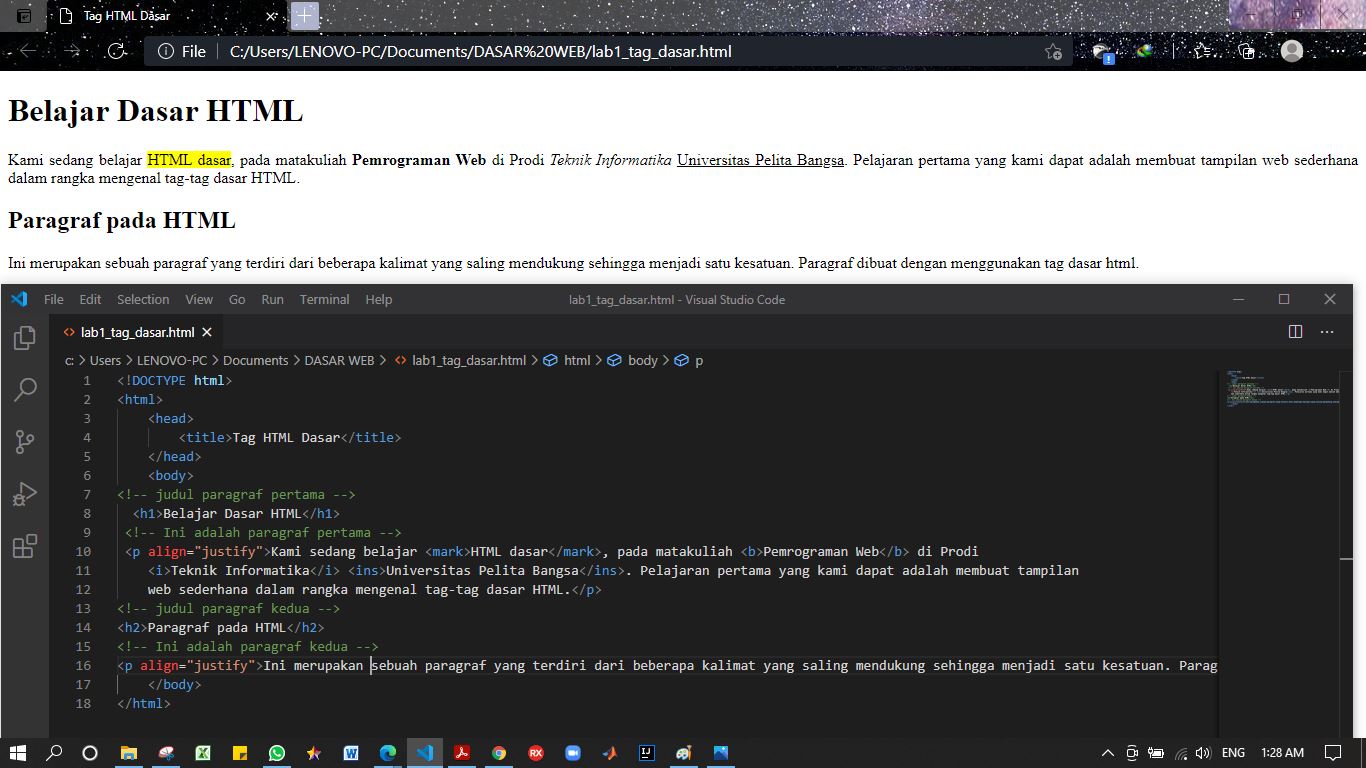The height and width of the screenshot is (768, 1366).
Task: Reload the page with the refresh icon
Action: [116, 51]
